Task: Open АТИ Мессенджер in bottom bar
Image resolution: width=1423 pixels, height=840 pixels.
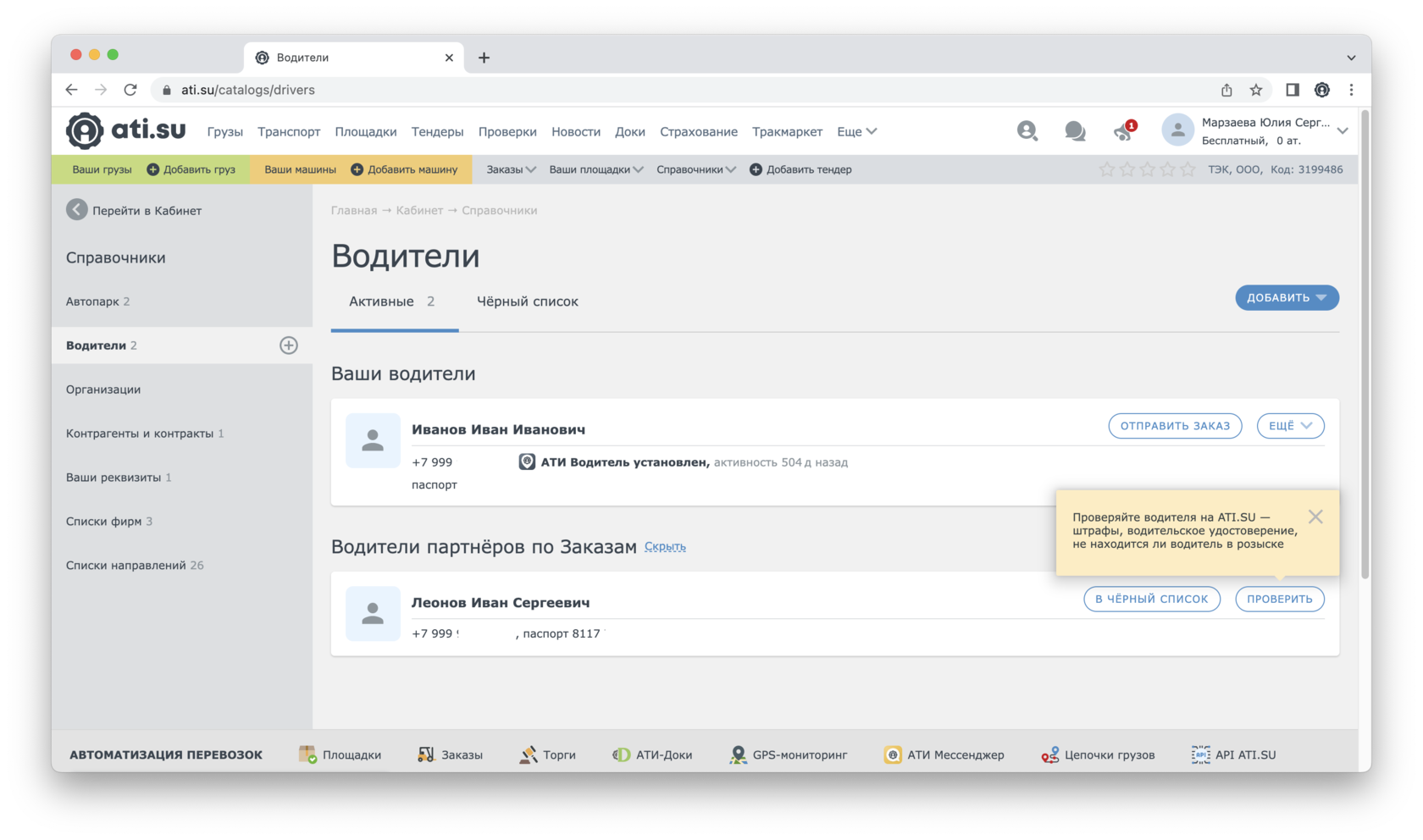Action: coord(944,754)
